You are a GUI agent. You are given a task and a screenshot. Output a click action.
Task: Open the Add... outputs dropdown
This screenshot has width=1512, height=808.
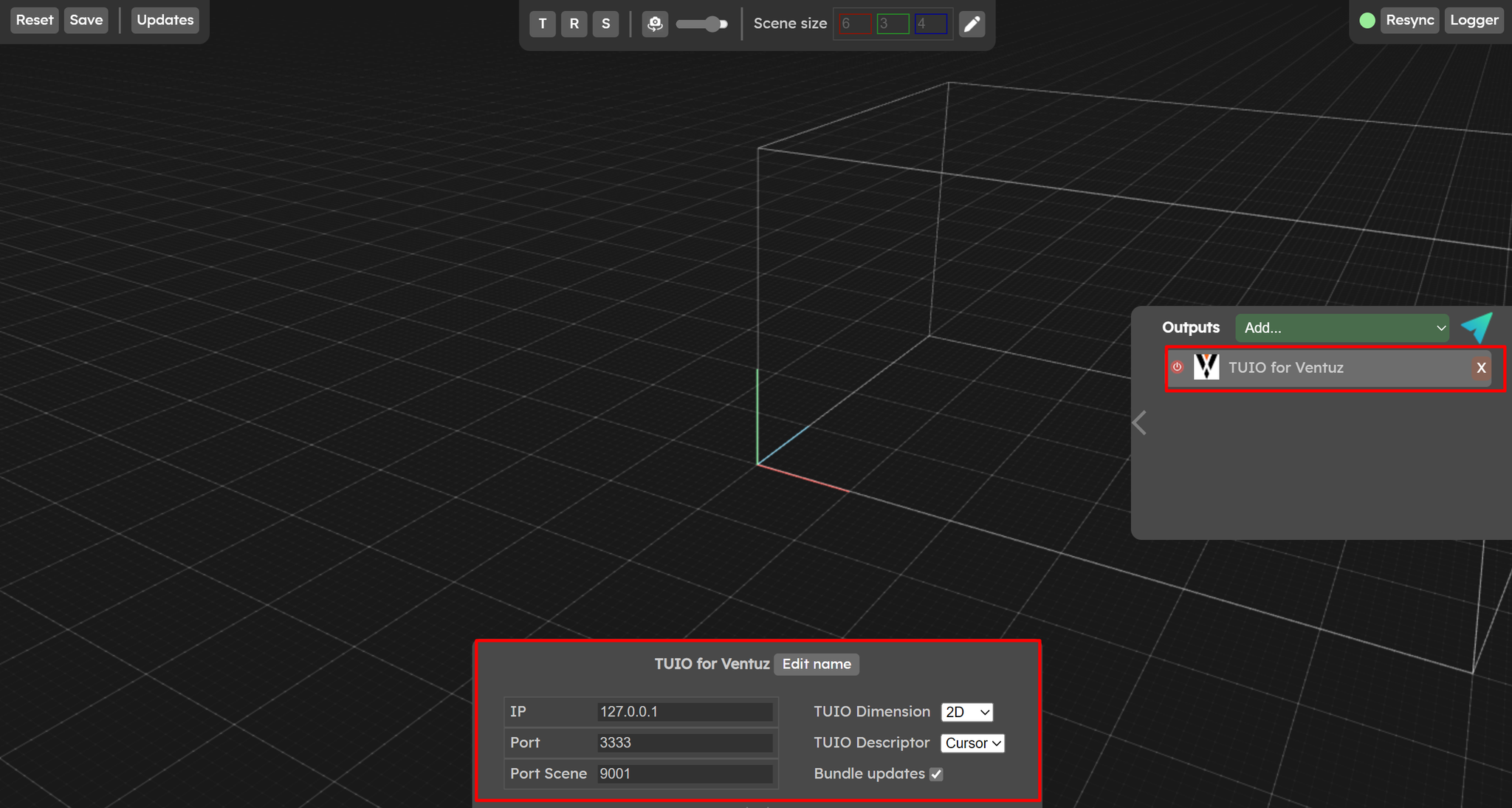click(1341, 328)
